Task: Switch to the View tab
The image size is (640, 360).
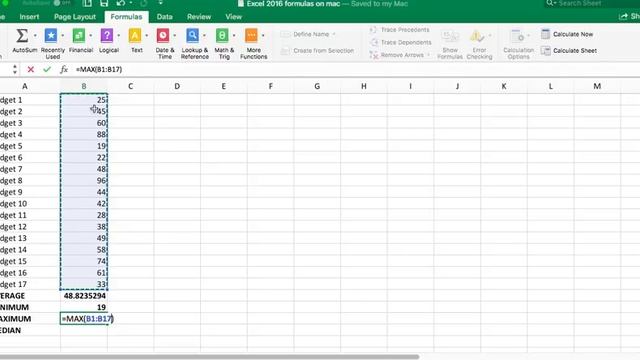Action: pyautogui.click(x=233, y=17)
